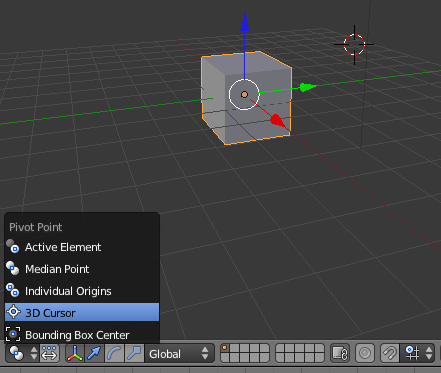Toggle the 3D manipulator axes icon
Screen dimensions: 441x373
click(x=75, y=353)
